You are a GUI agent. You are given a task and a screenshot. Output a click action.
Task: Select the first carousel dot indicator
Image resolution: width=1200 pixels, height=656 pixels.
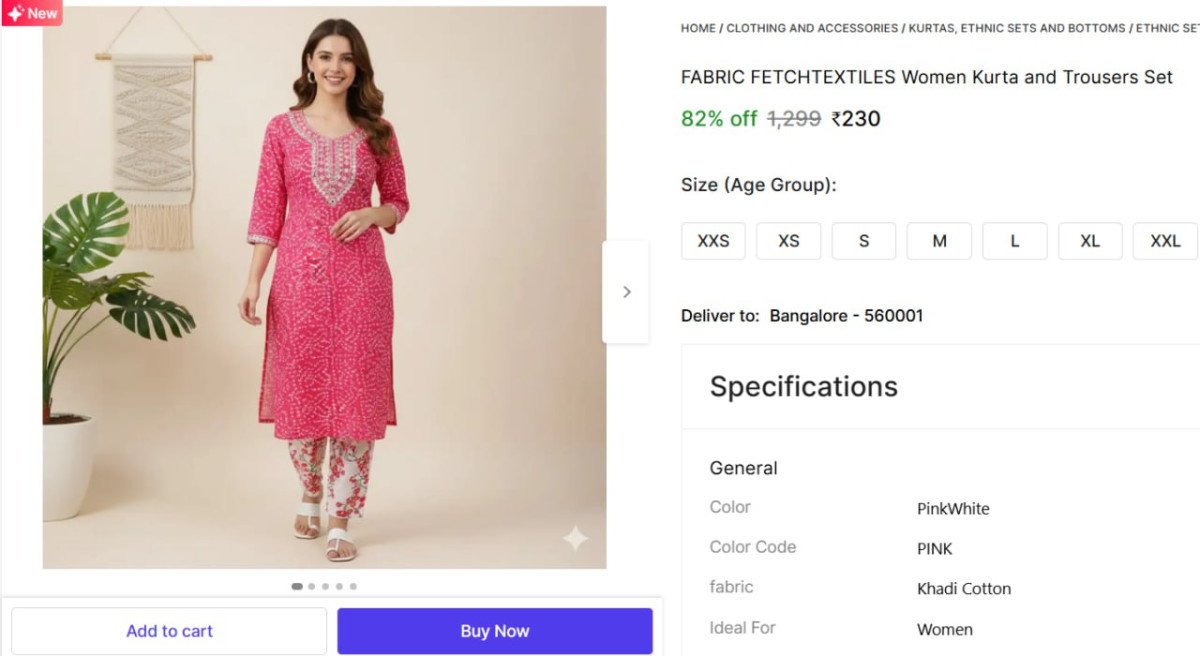[x=297, y=587]
